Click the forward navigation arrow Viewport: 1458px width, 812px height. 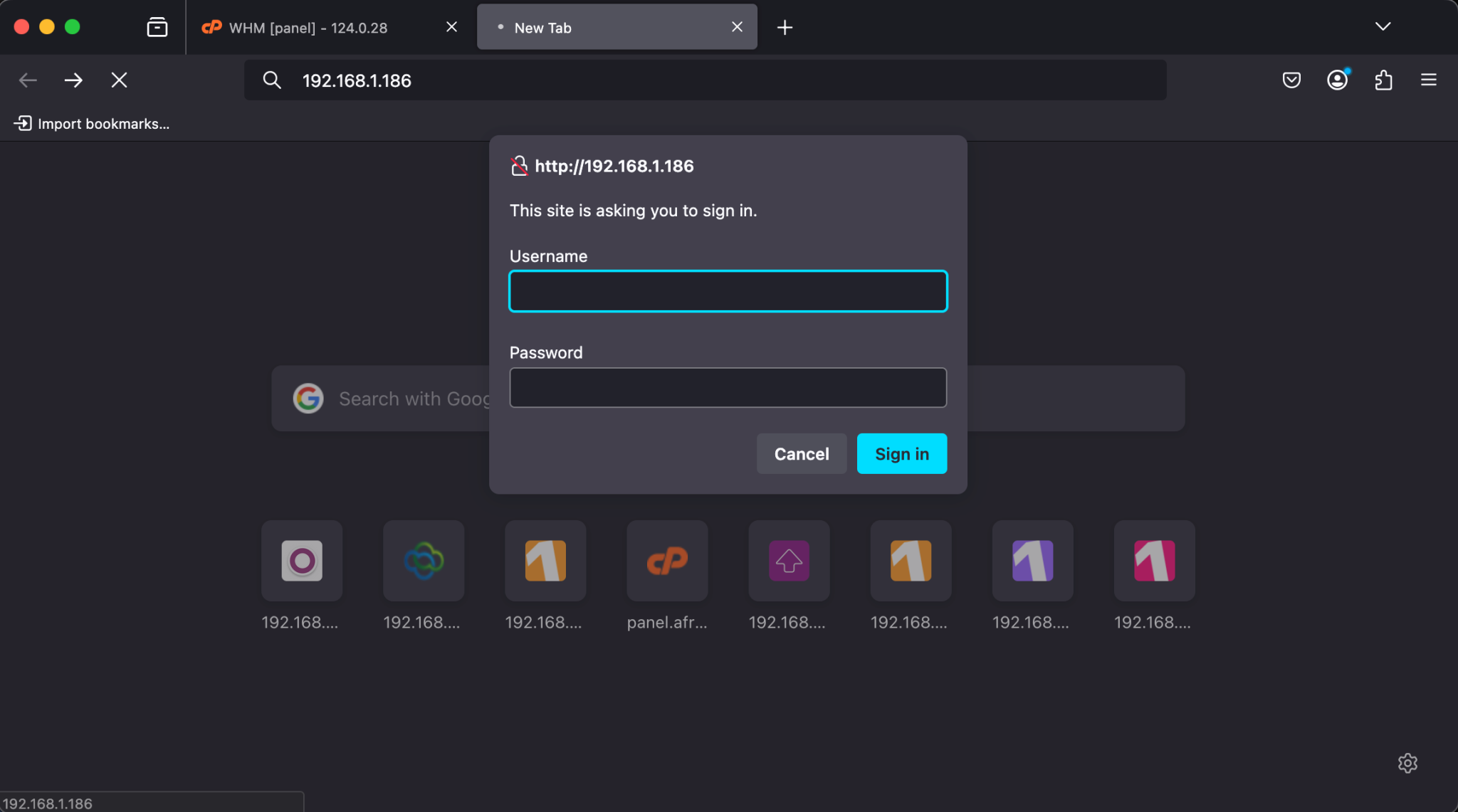pos(73,80)
